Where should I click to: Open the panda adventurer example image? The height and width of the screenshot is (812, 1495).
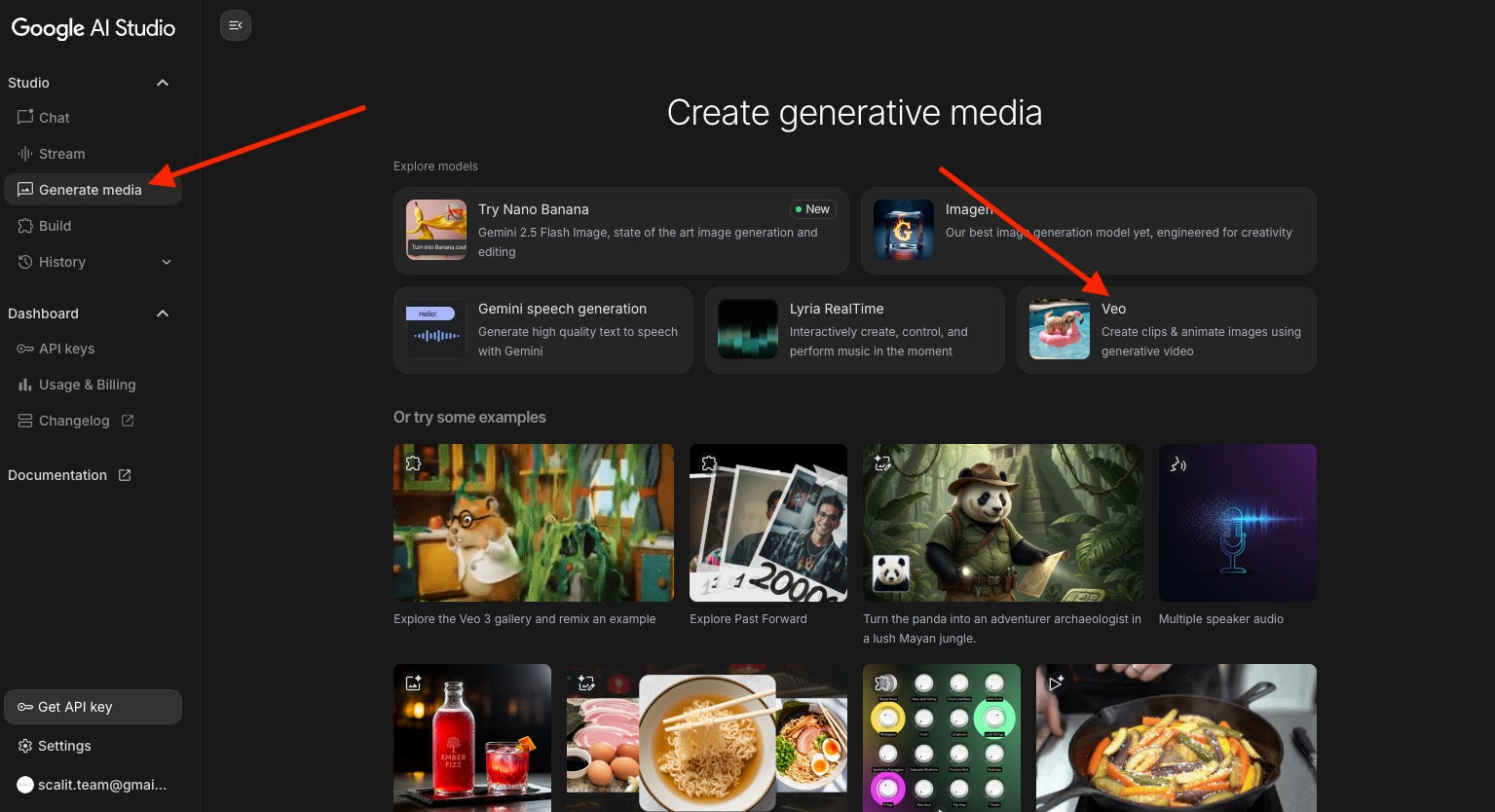[x=1003, y=523]
